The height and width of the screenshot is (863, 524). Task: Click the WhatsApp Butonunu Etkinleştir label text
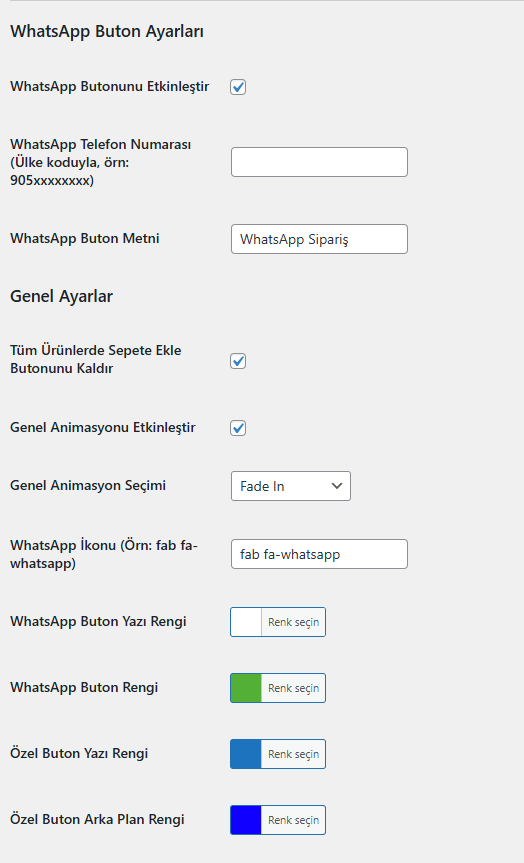pyautogui.click(x=110, y=86)
